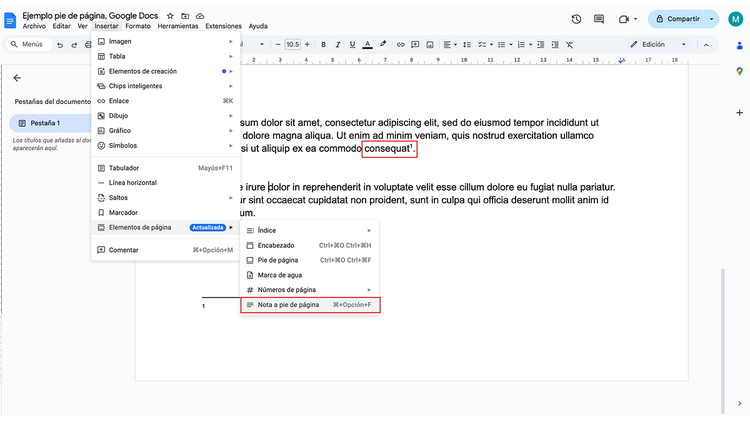
Task: Open Extensiones menu
Action: 223,26
